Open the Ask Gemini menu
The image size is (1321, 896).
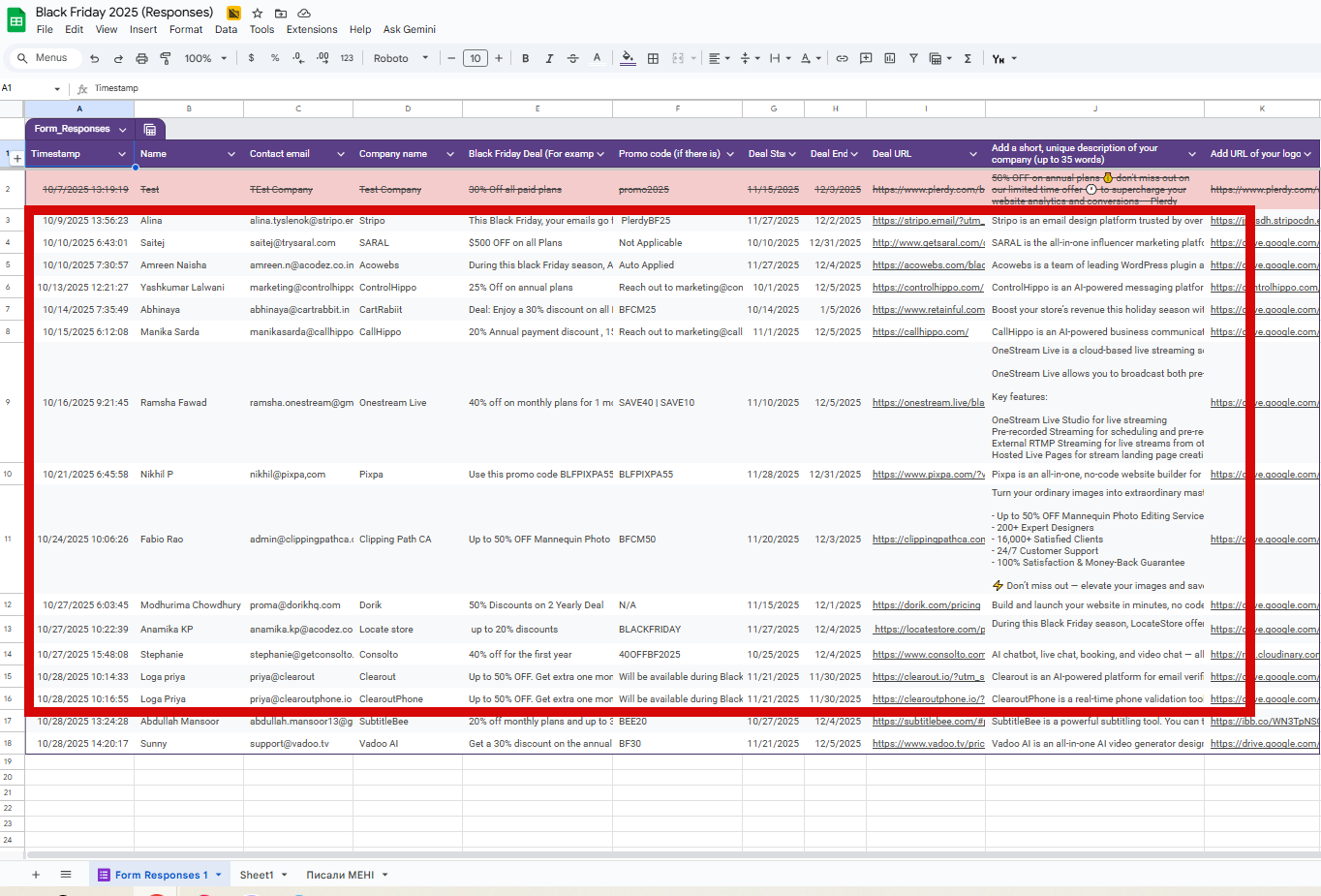click(410, 29)
